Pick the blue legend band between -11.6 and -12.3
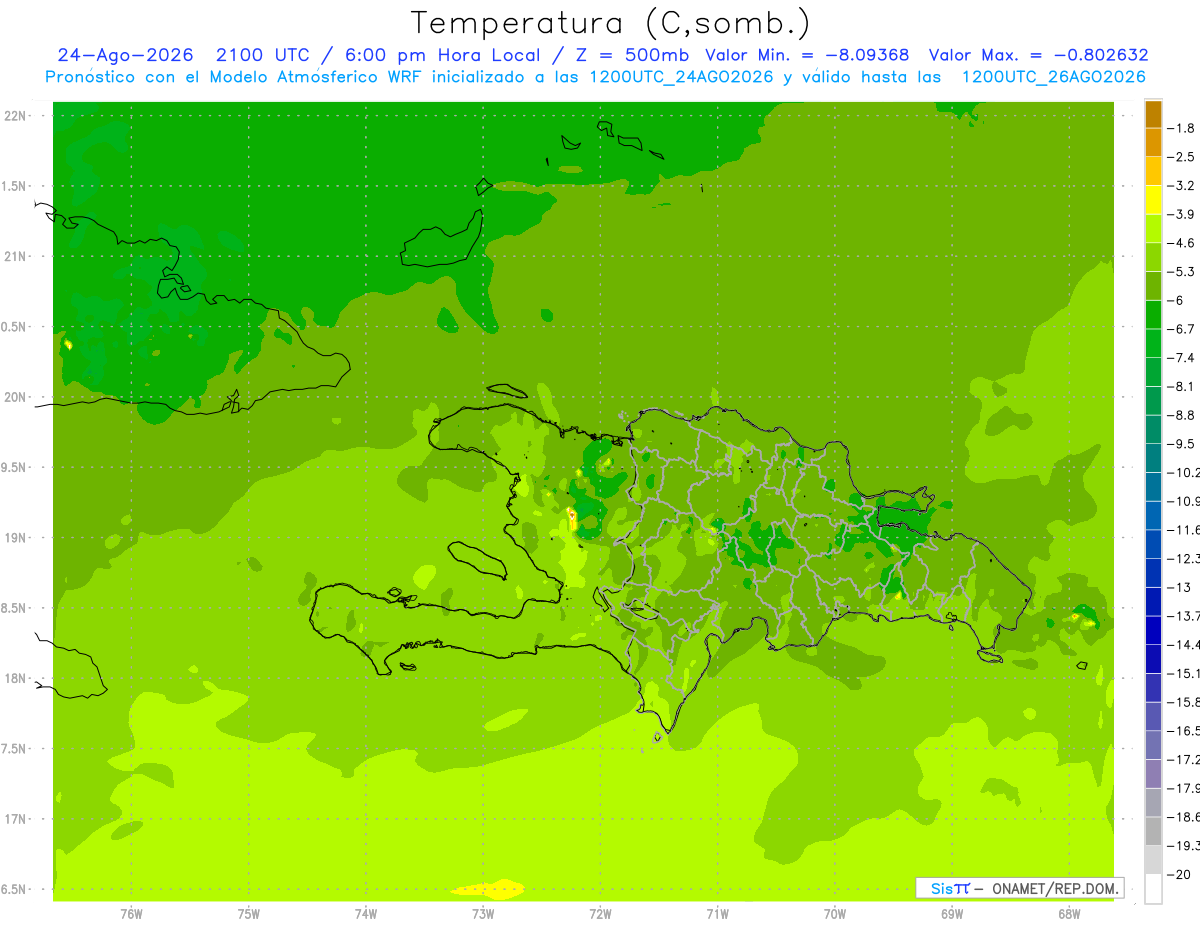 coord(1153,544)
